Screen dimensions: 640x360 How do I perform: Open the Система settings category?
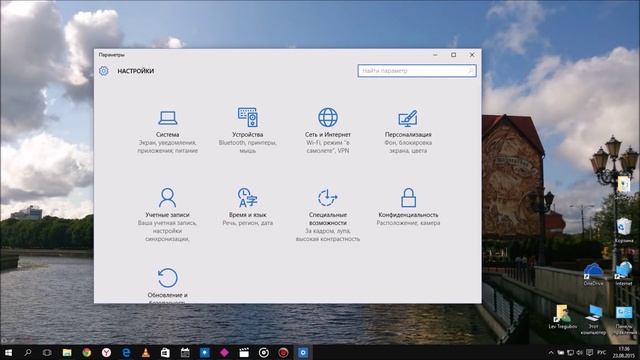[167, 131]
